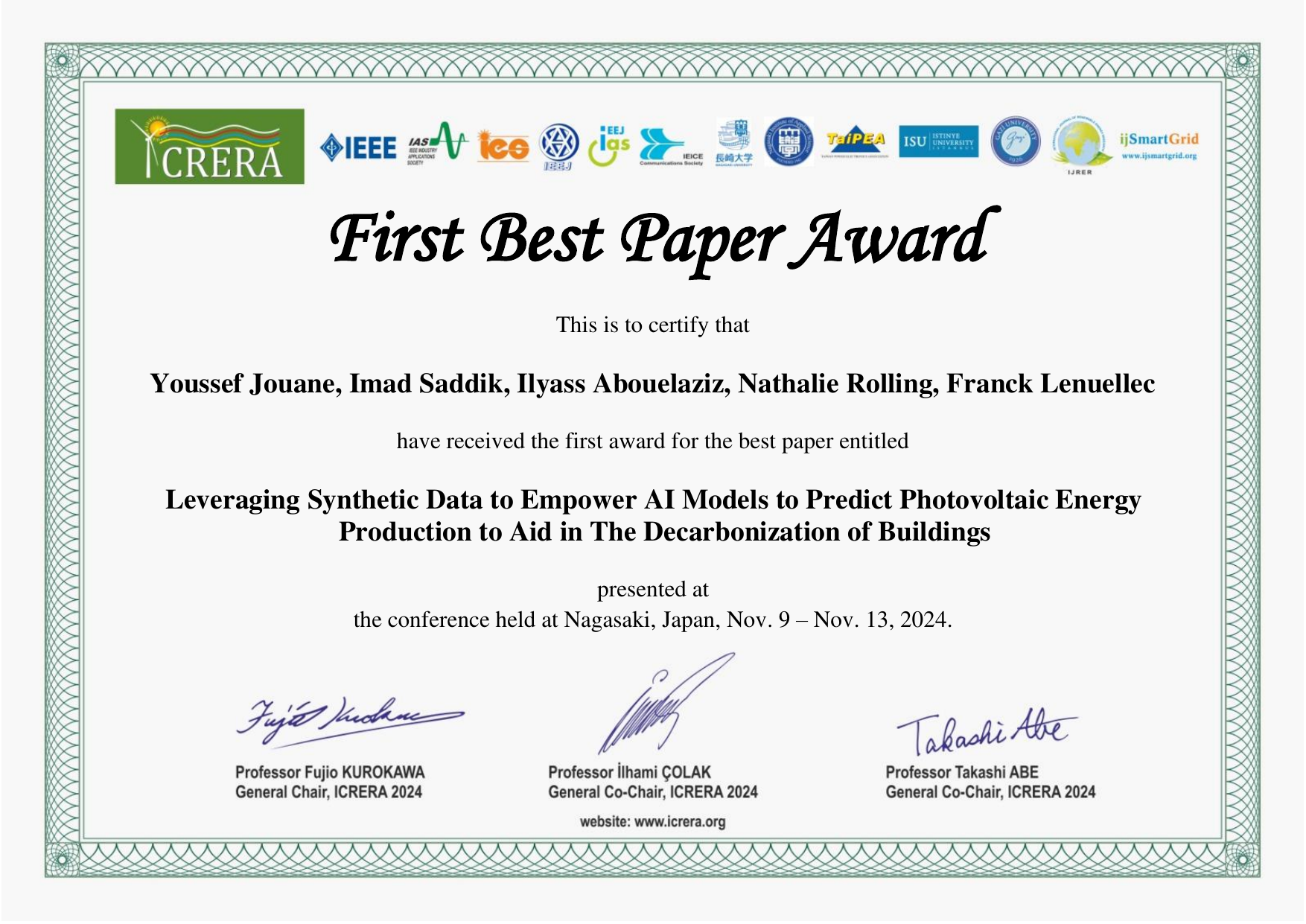Select the IEEJ IAS green logo
This screenshot has height=924, width=1306.
tap(609, 144)
